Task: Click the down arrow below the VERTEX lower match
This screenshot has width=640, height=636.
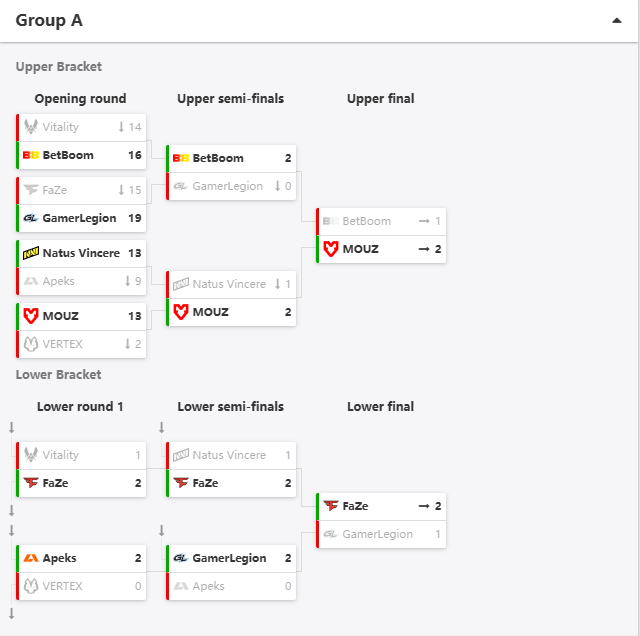Action: click(11, 614)
